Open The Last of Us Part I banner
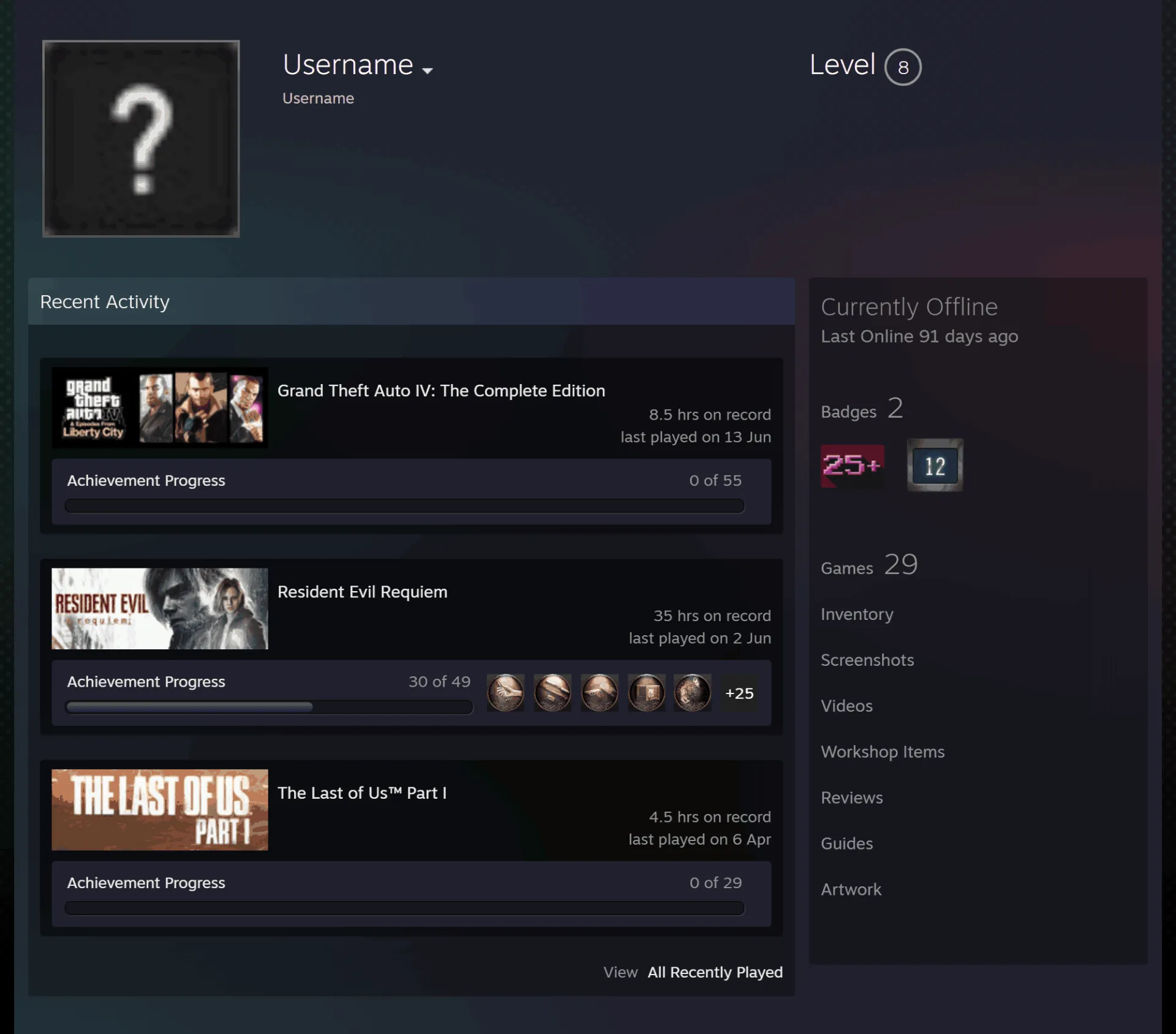Screen dimensions: 1176x1034 (x=160, y=809)
